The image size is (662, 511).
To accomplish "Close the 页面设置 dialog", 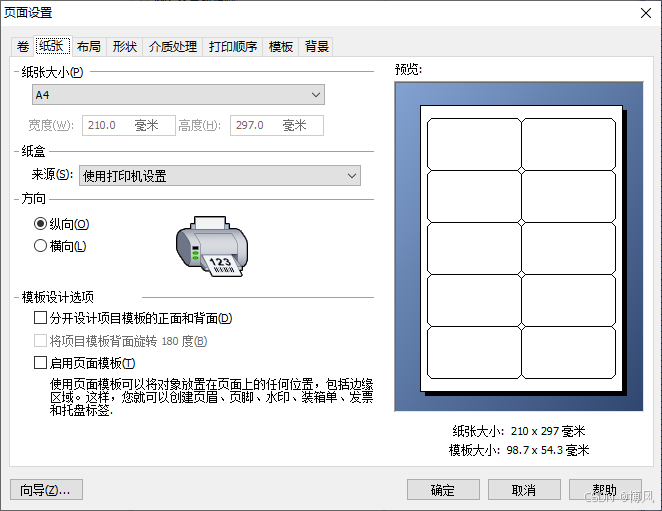I will point(646,13).
